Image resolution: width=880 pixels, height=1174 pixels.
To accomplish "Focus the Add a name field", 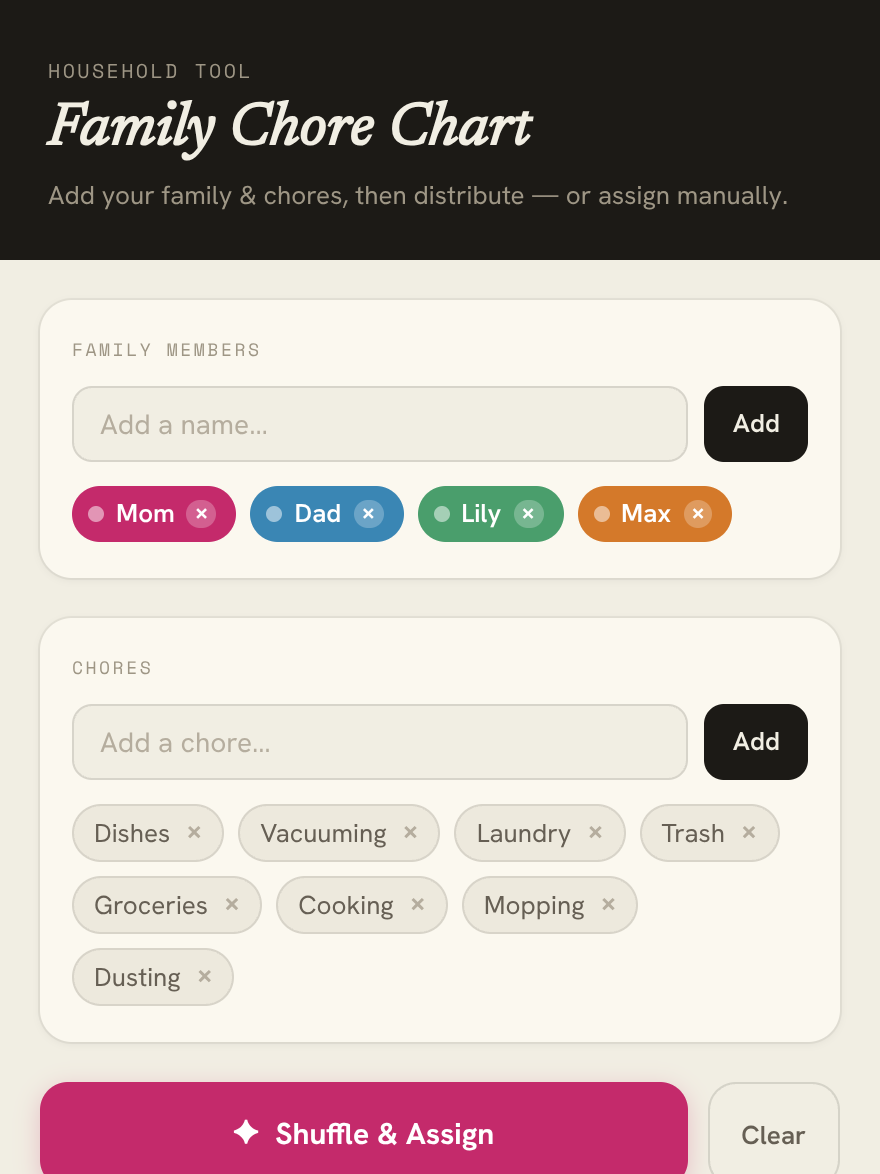I will coord(380,425).
